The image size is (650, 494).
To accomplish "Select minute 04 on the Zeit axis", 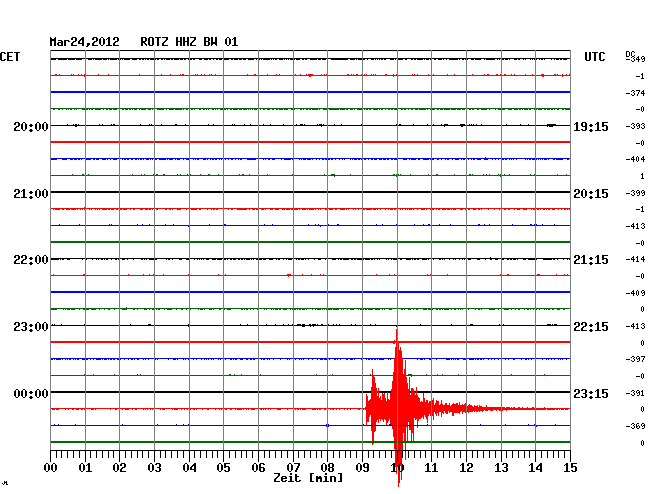I will (x=189, y=468).
